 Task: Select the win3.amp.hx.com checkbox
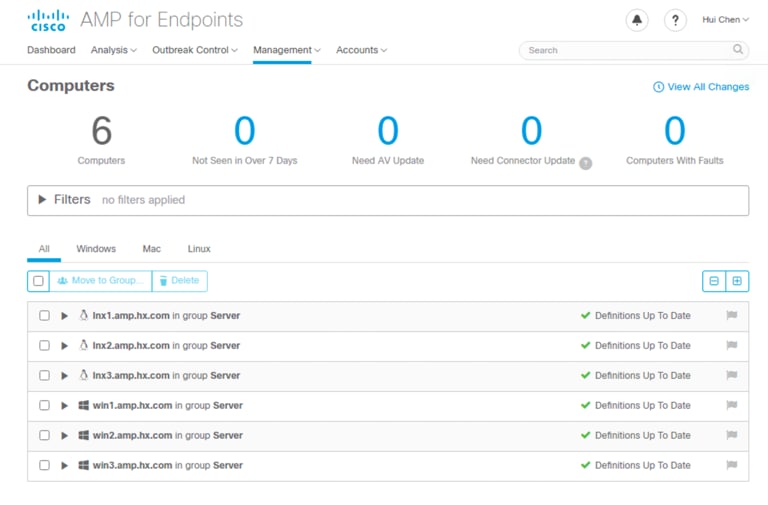tap(44, 465)
